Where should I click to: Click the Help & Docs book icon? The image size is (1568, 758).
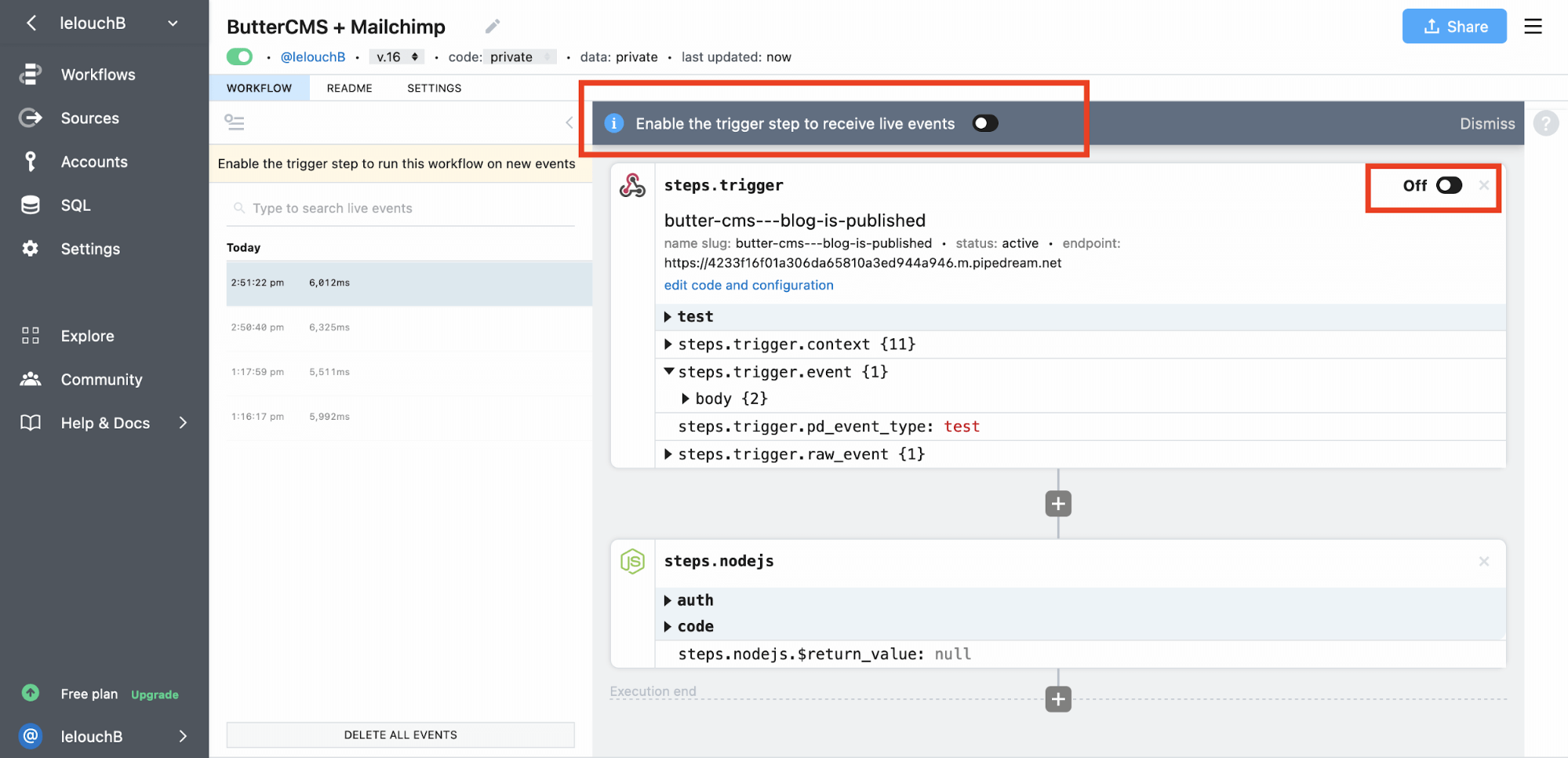31,423
